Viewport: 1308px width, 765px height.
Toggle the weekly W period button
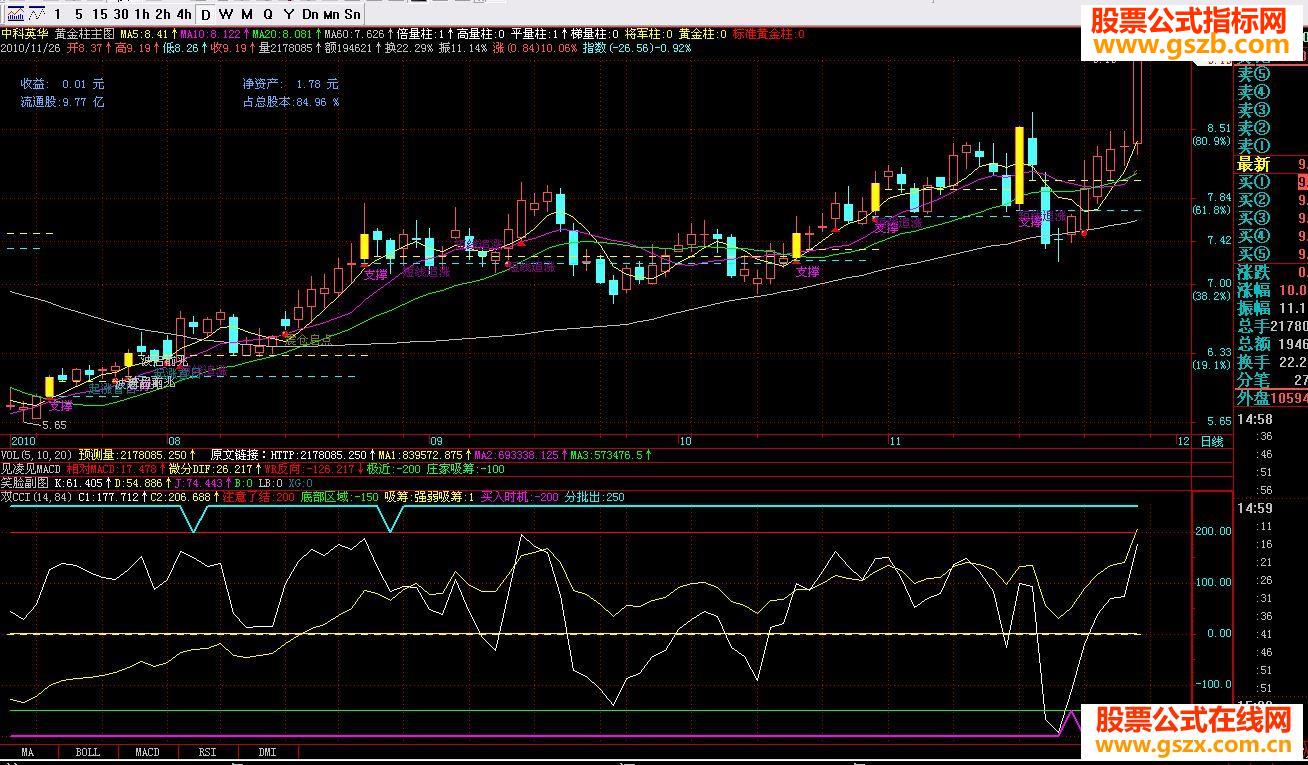[225, 14]
